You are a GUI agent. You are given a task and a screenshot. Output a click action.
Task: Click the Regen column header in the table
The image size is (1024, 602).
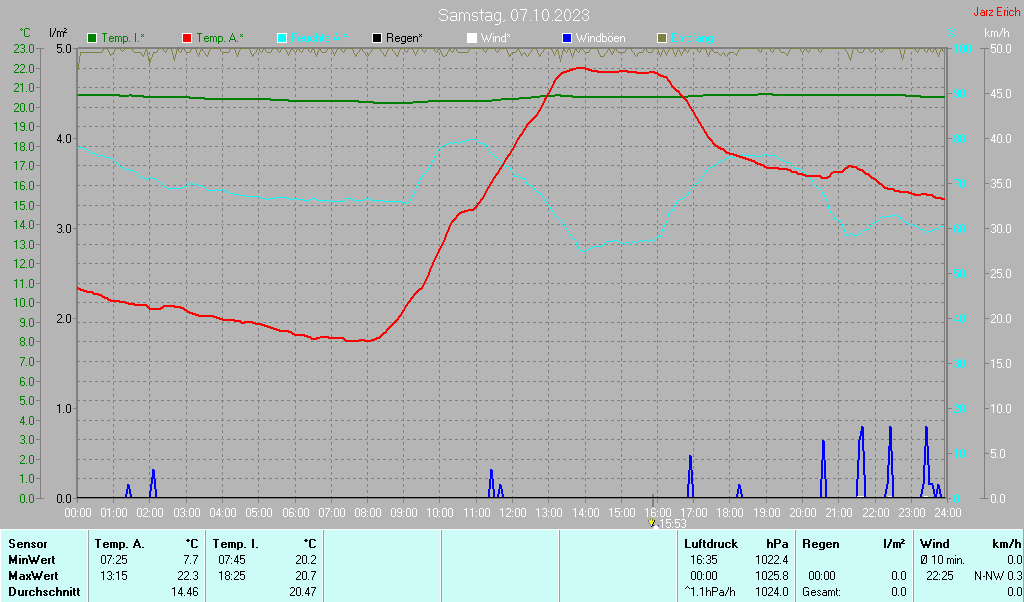click(x=820, y=544)
